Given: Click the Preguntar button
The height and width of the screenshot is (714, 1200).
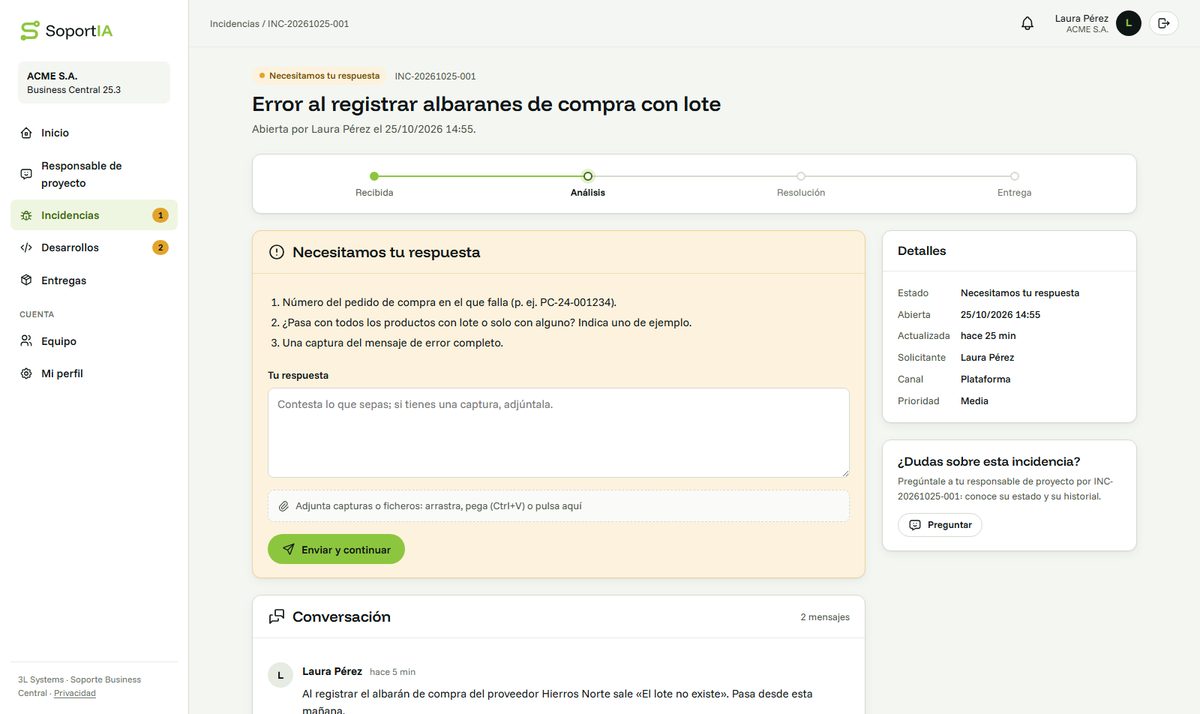Looking at the screenshot, I should point(940,525).
